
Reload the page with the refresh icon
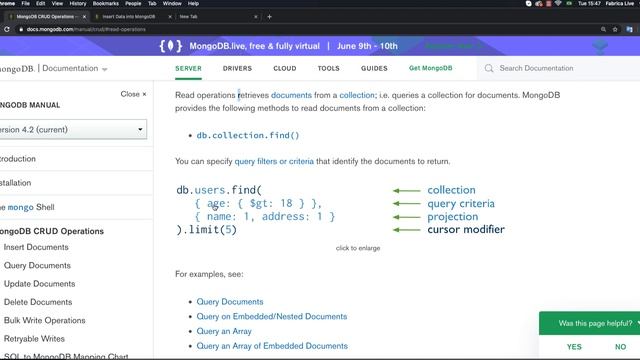7,29
